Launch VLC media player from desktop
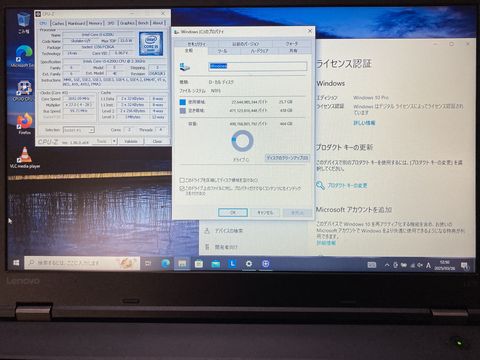The height and width of the screenshot is (360, 480). click(25, 157)
